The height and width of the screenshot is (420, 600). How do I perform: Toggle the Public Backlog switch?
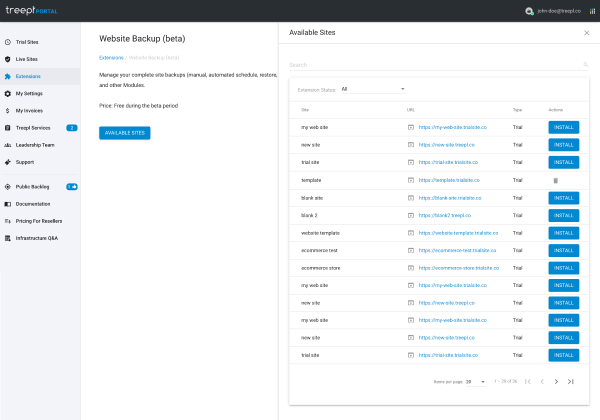72,186
